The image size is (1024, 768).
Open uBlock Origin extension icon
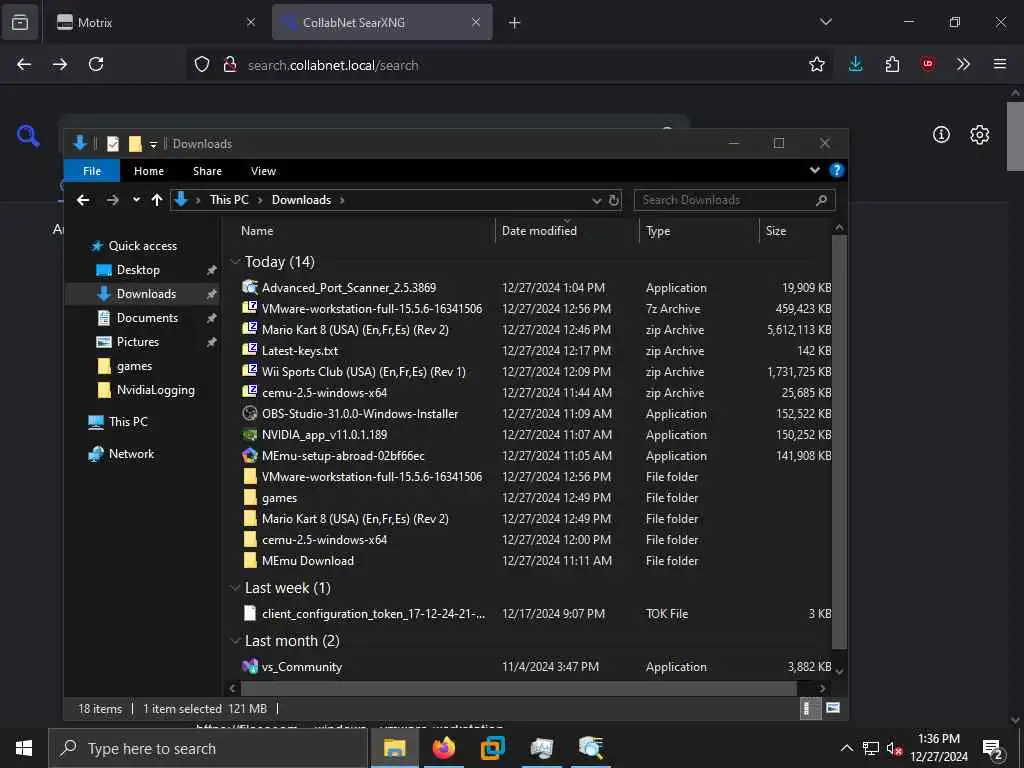click(x=927, y=63)
